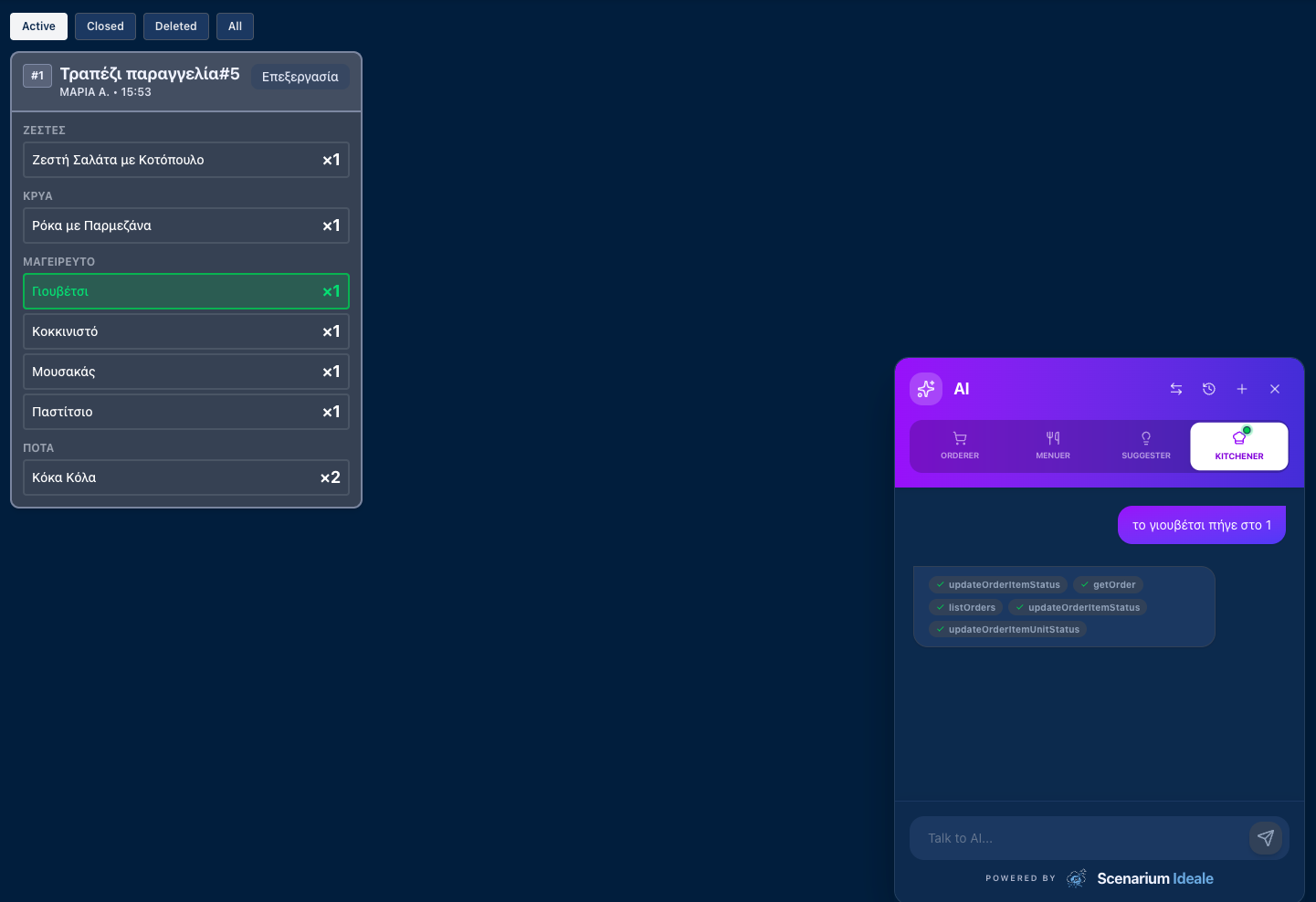Image resolution: width=1316 pixels, height=902 pixels.
Task: Click the ΠΟΤΑ category heading
Action: pos(38,448)
